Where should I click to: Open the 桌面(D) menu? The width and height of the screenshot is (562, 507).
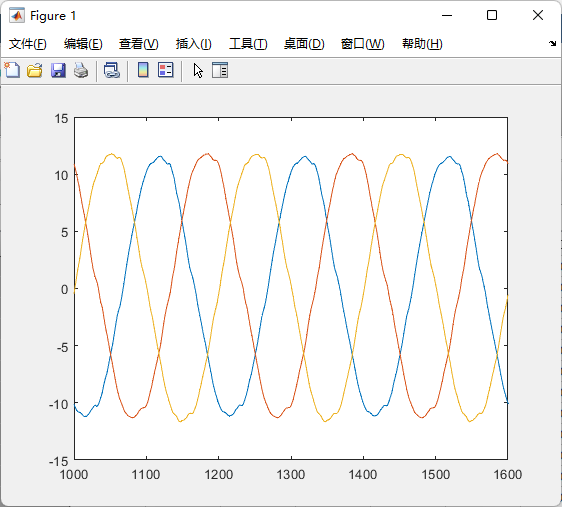tap(304, 44)
